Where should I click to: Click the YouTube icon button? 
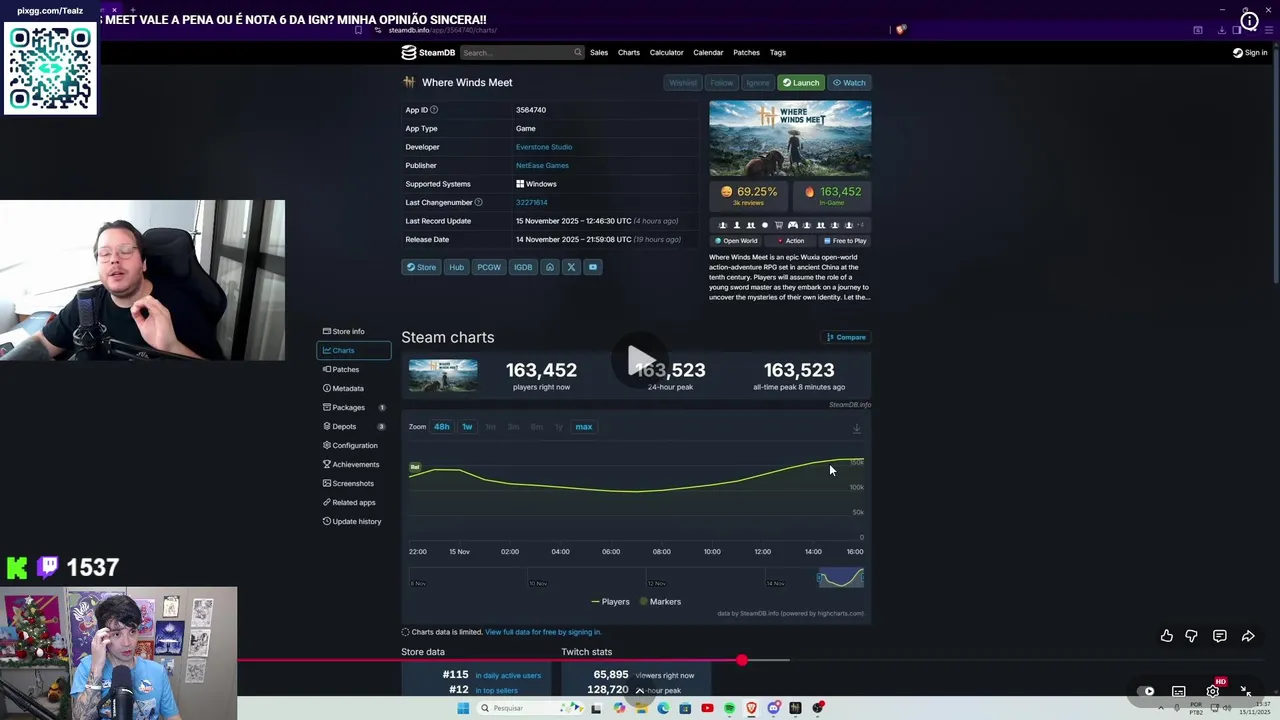593,267
